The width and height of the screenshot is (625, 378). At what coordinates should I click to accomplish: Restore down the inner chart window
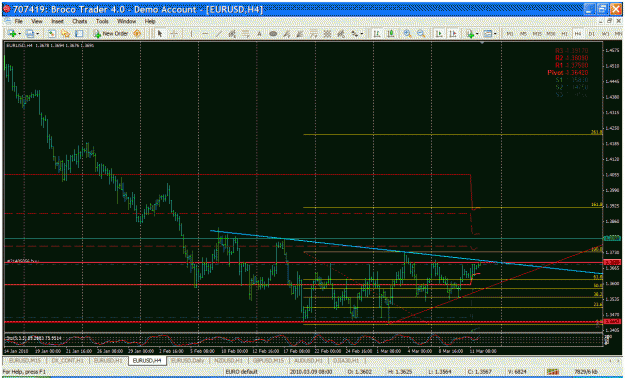pyautogui.click(x=609, y=21)
